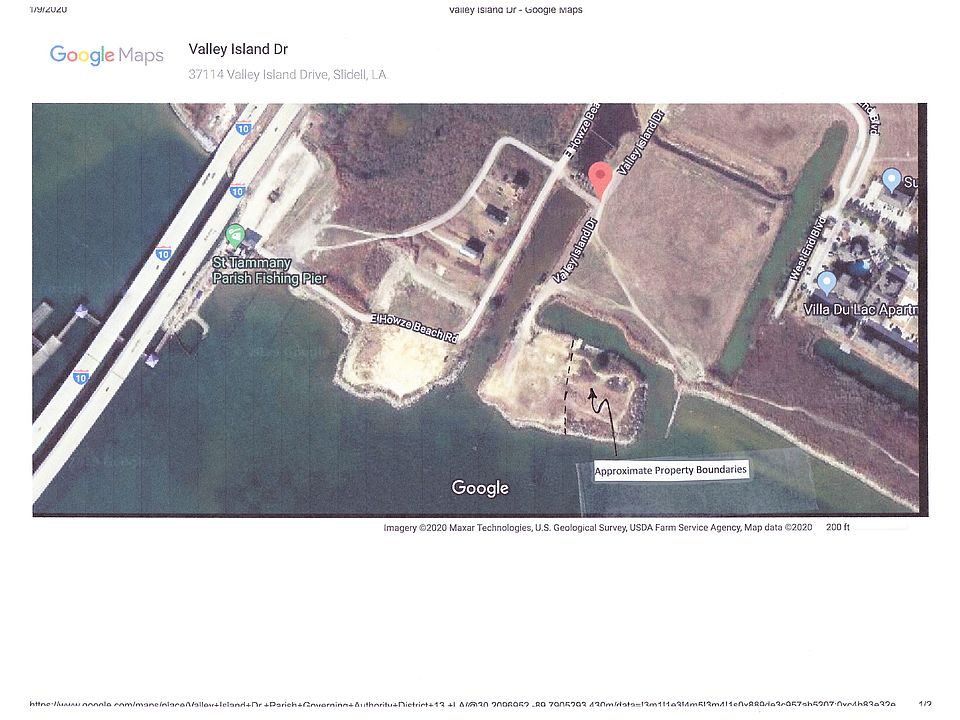Click the Villa Du Lac Apartments label

(860, 309)
